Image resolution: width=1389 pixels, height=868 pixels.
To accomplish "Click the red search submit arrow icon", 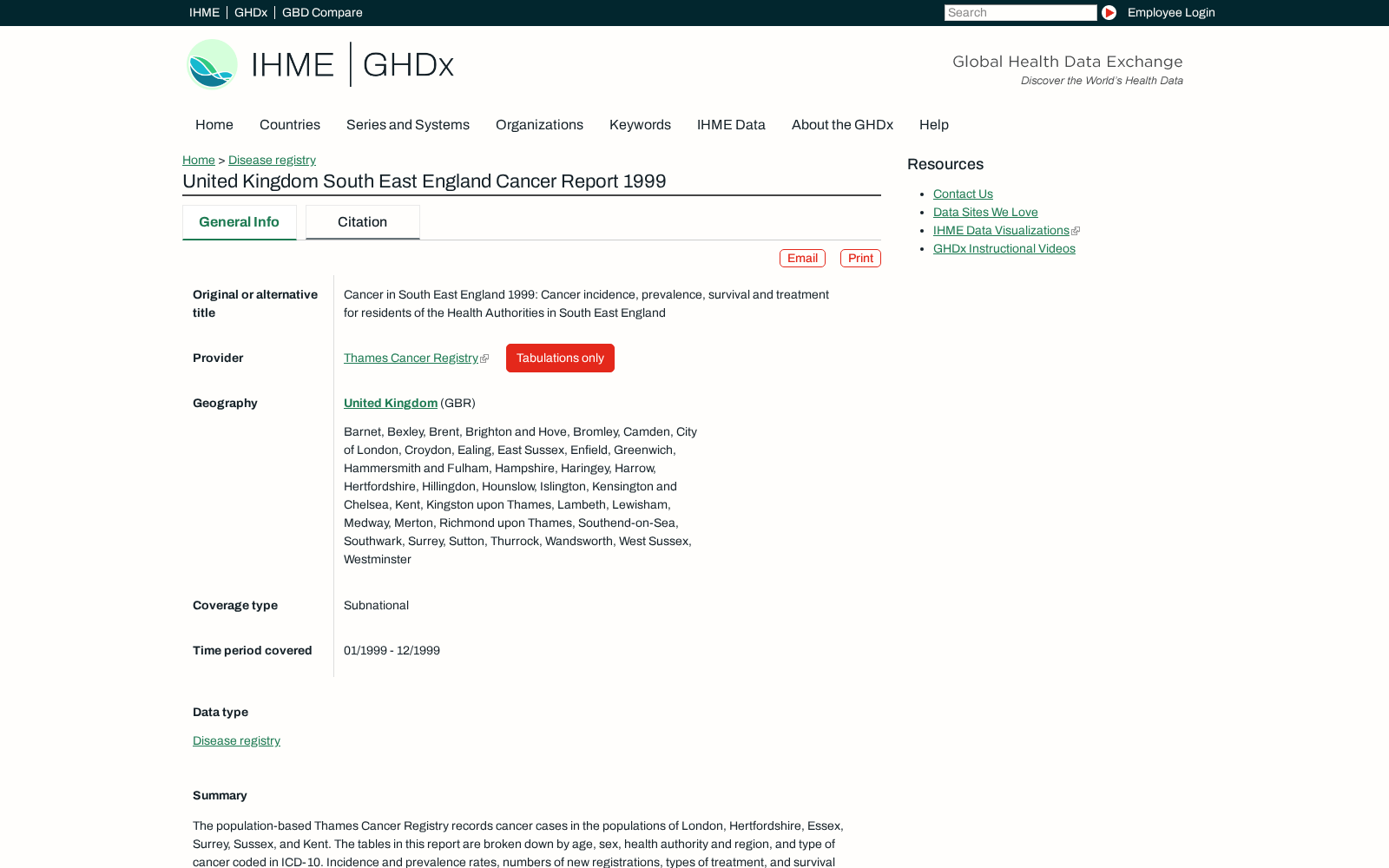I will click(x=1109, y=12).
